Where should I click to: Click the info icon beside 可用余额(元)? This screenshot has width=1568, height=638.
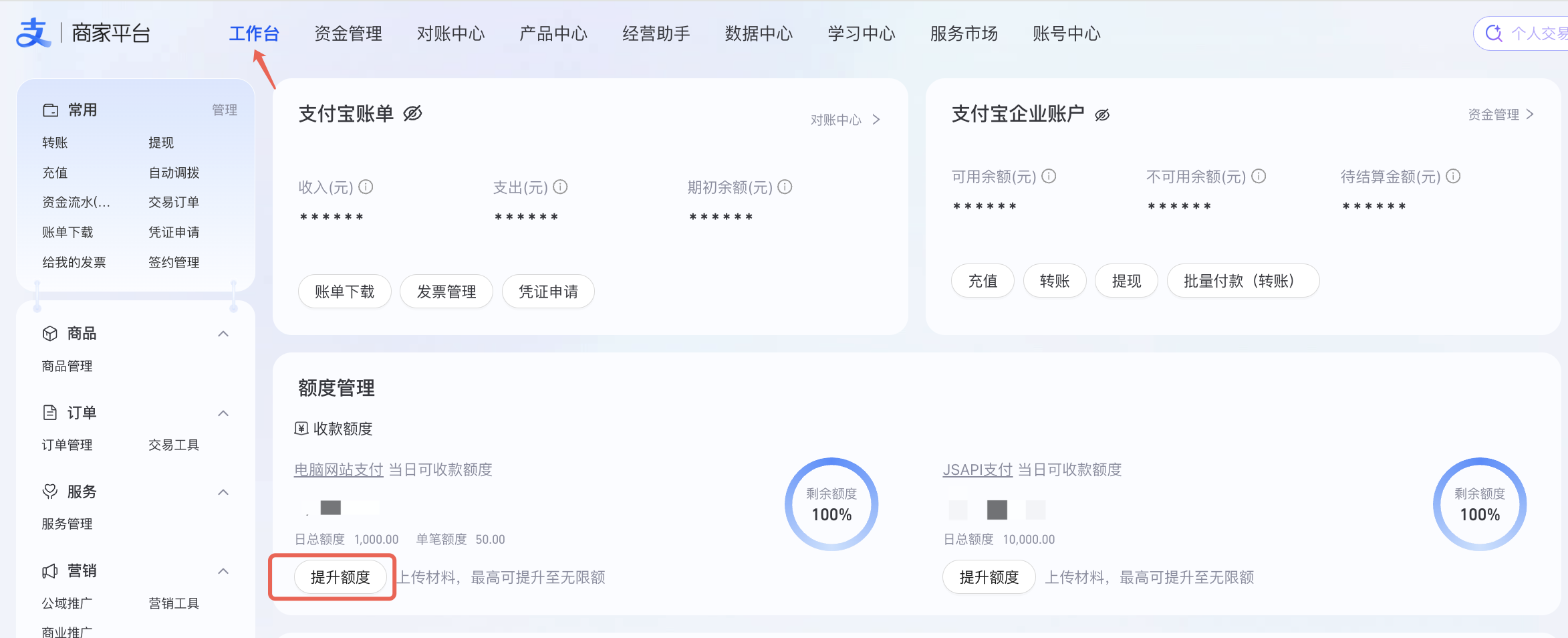[x=1049, y=176]
